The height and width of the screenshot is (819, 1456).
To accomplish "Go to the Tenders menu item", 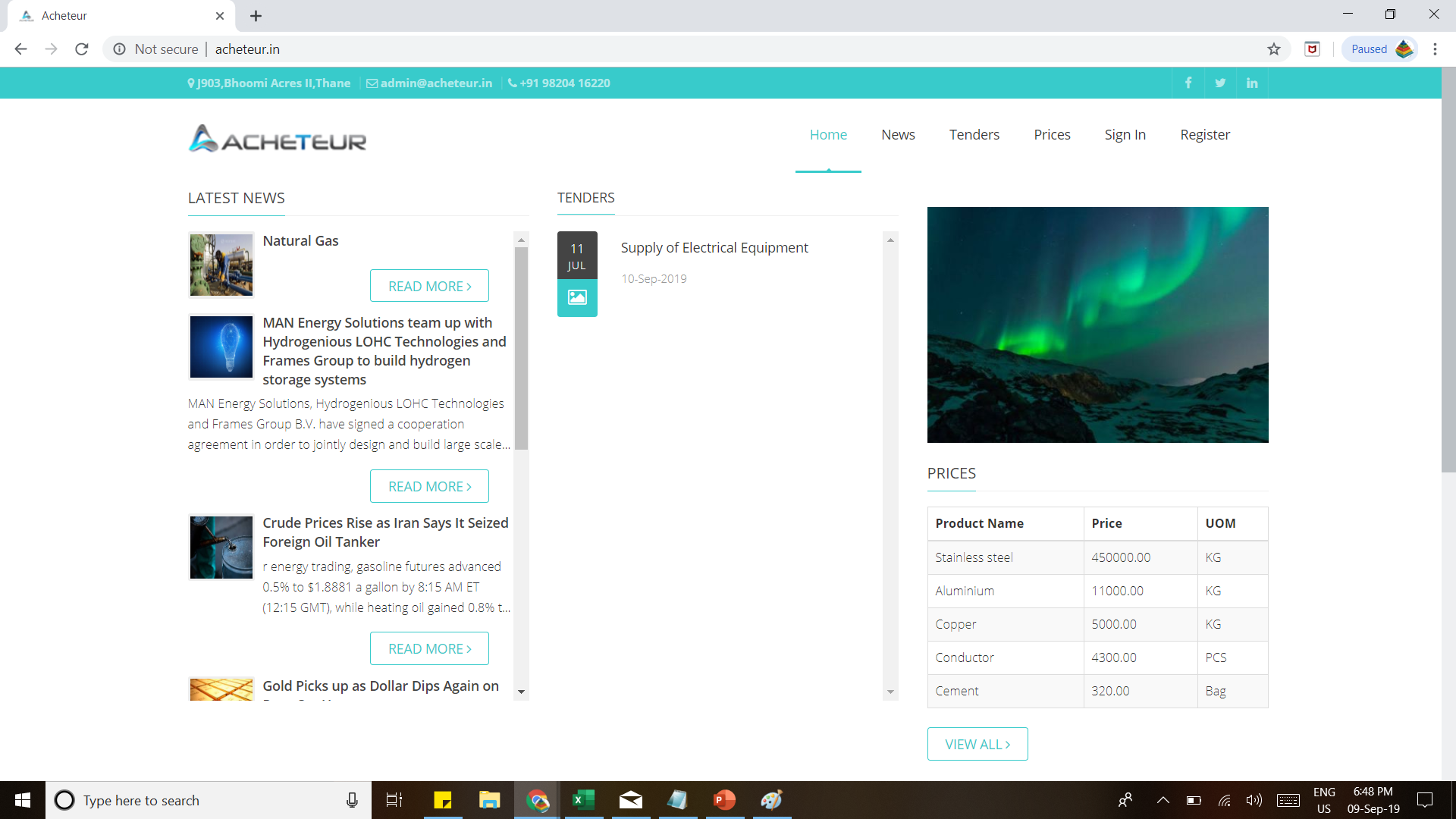I will (x=974, y=135).
